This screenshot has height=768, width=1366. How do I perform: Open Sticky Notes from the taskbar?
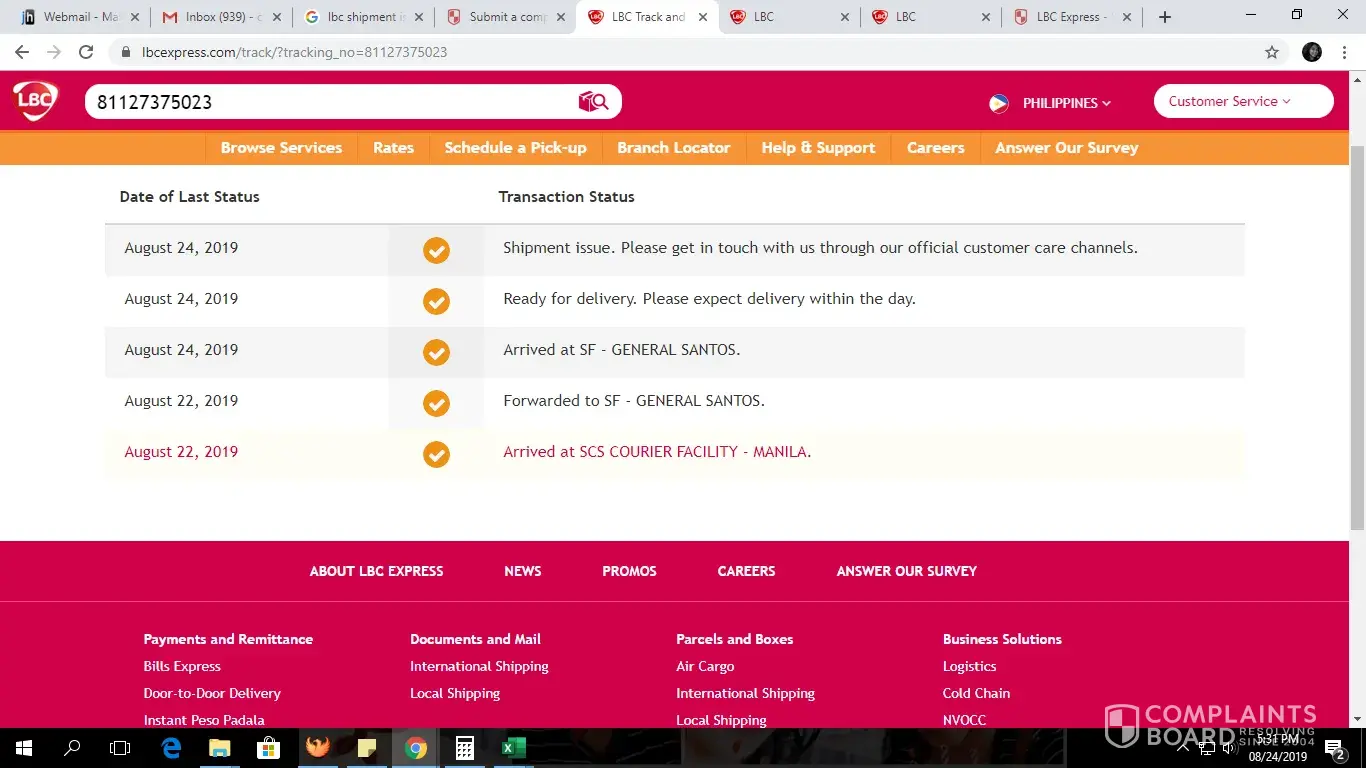tap(367, 748)
